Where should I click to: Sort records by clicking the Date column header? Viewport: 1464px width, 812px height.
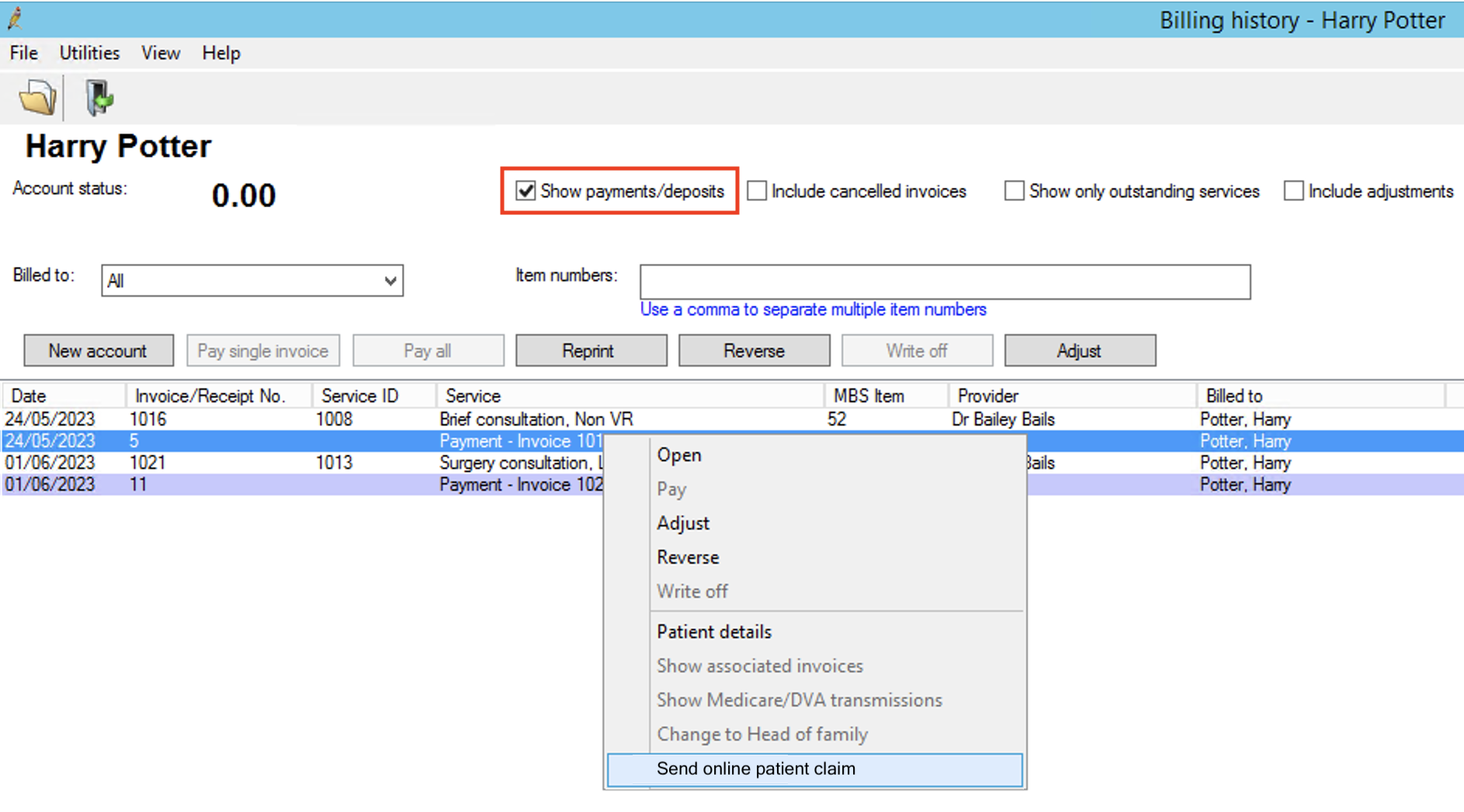[x=28, y=395]
